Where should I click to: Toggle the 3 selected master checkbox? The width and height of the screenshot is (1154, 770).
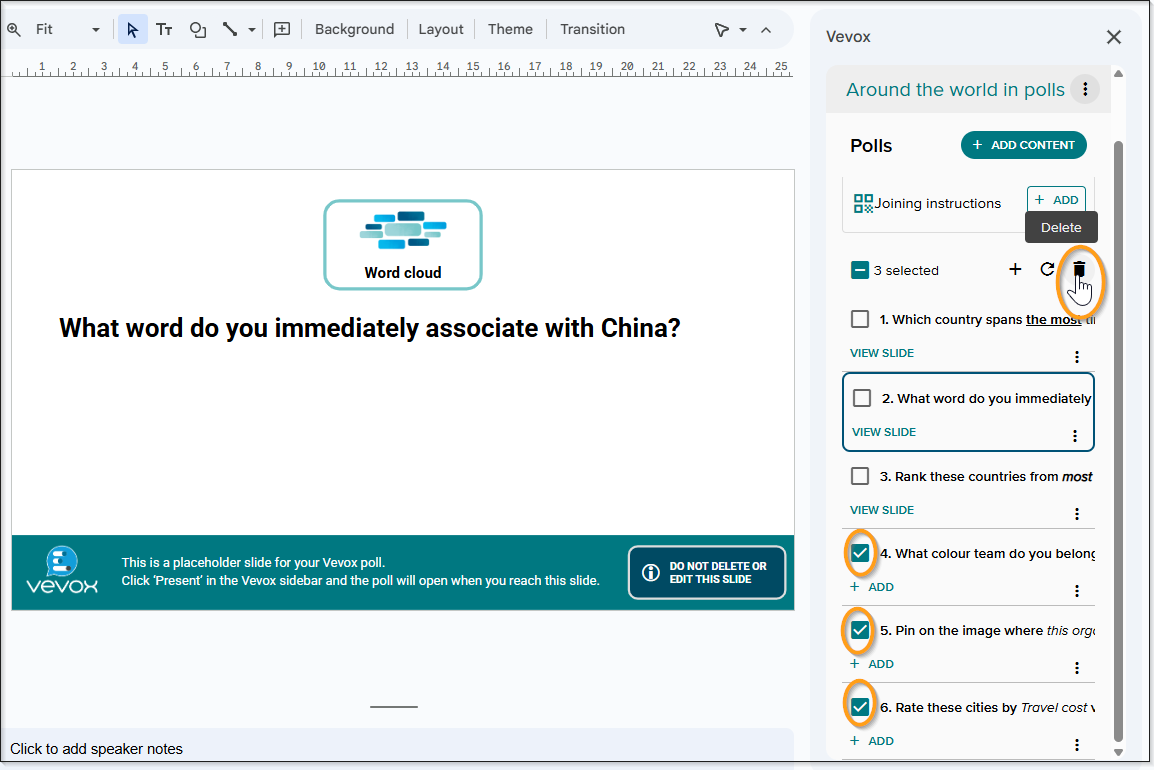point(860,270)
